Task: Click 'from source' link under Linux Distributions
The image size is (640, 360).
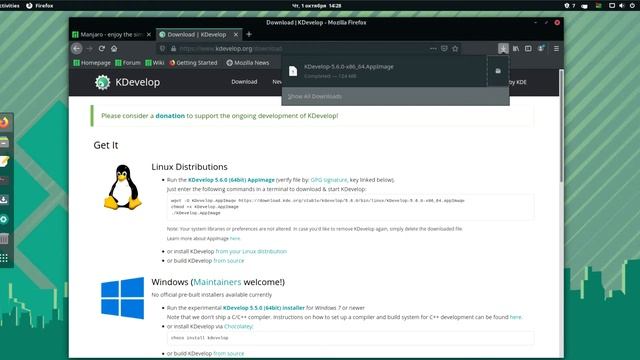Action: point(229,260)
